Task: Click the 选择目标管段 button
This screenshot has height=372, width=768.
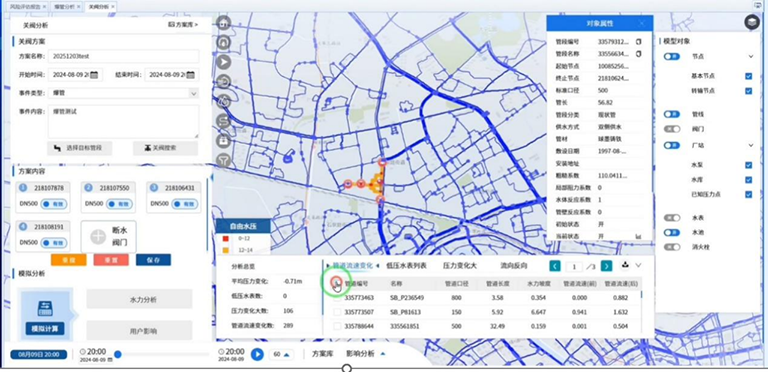Action: pos(80,148)
